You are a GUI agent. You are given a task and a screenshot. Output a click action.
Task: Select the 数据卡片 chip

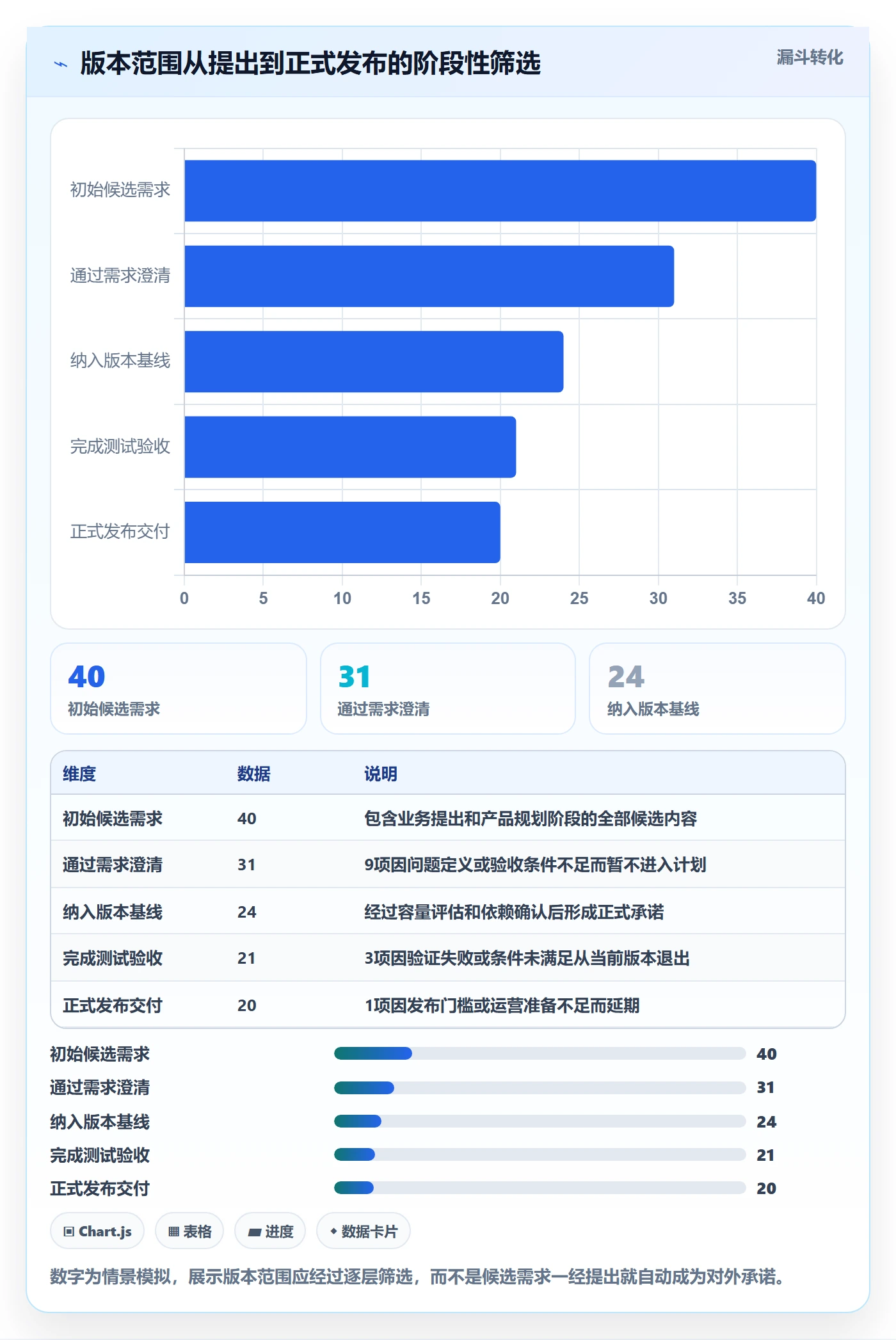pos(364,1231)
